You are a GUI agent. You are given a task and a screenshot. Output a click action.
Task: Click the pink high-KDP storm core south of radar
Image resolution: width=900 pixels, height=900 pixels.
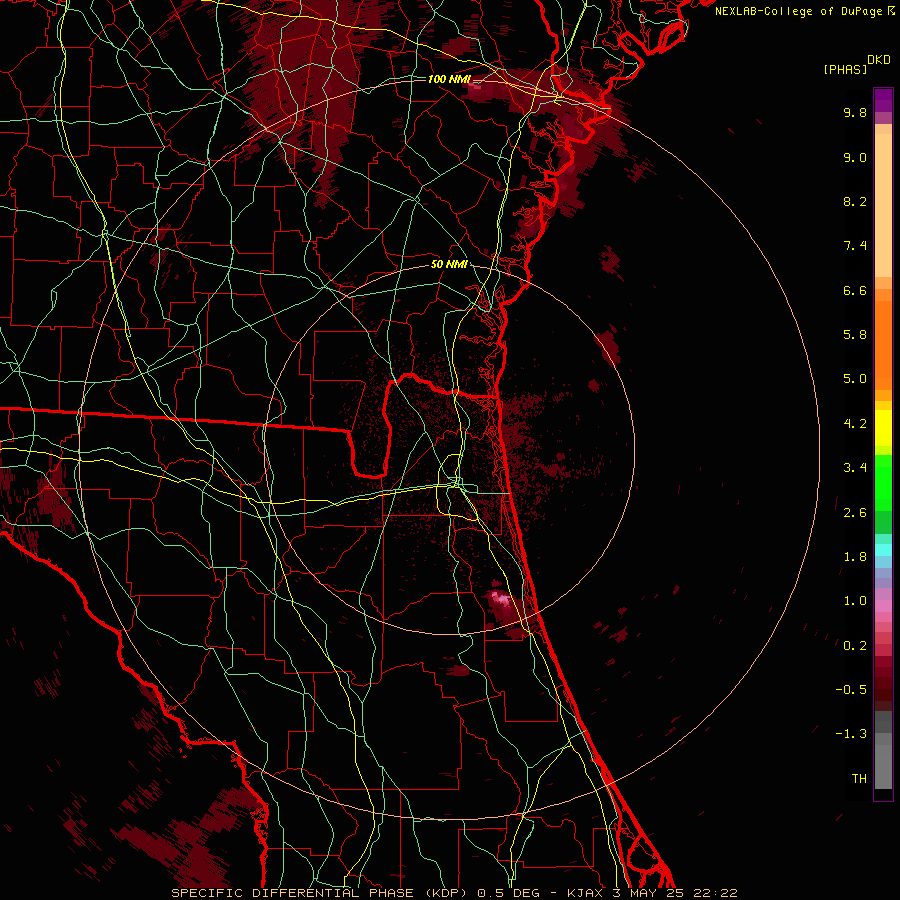(503, 599)
